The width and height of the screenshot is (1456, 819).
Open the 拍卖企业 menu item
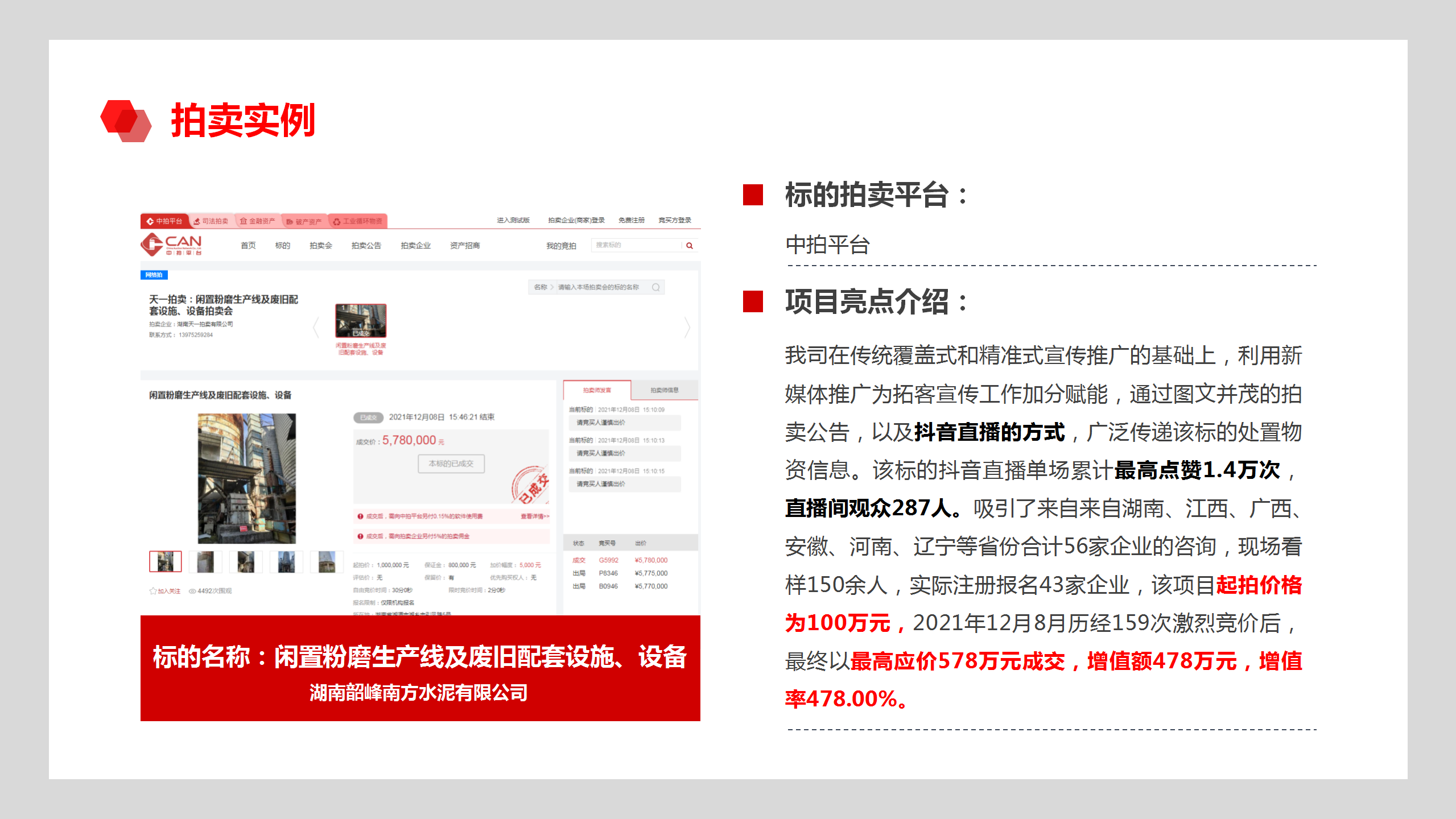click(416, 246)
